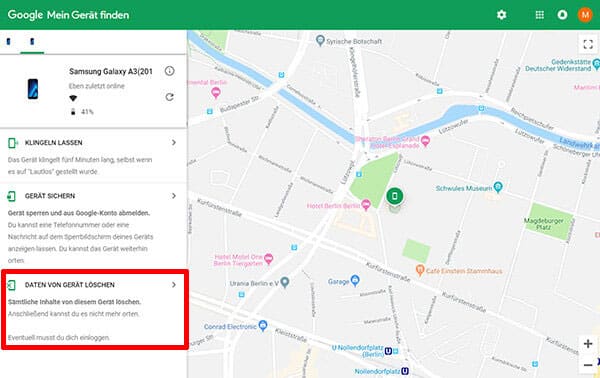This screenshot has width=600, height=378.
Task: Choose GERÄT SICHERN option
Action: click(50, 196)
